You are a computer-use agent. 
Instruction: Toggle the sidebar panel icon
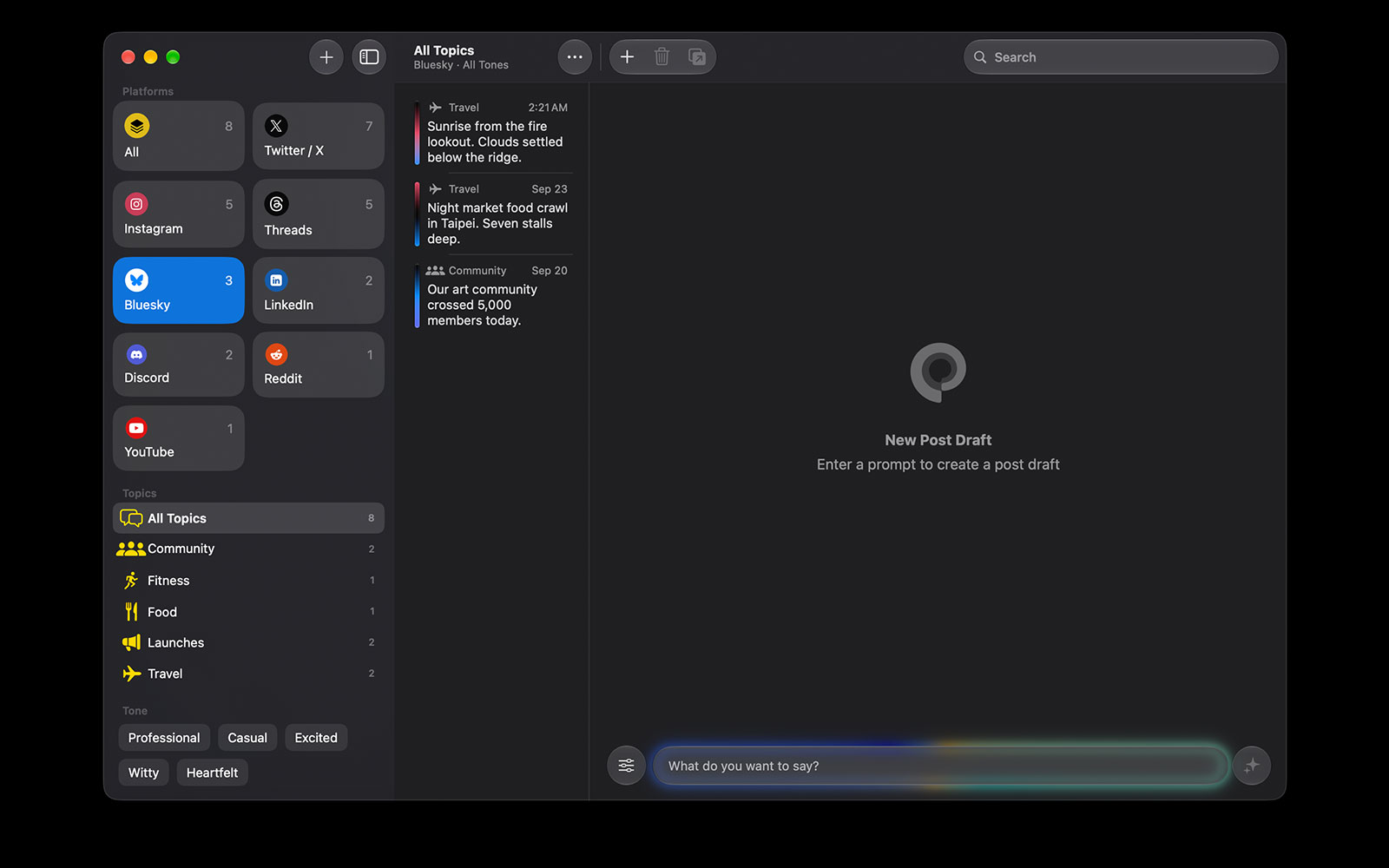tap(369, 57)
